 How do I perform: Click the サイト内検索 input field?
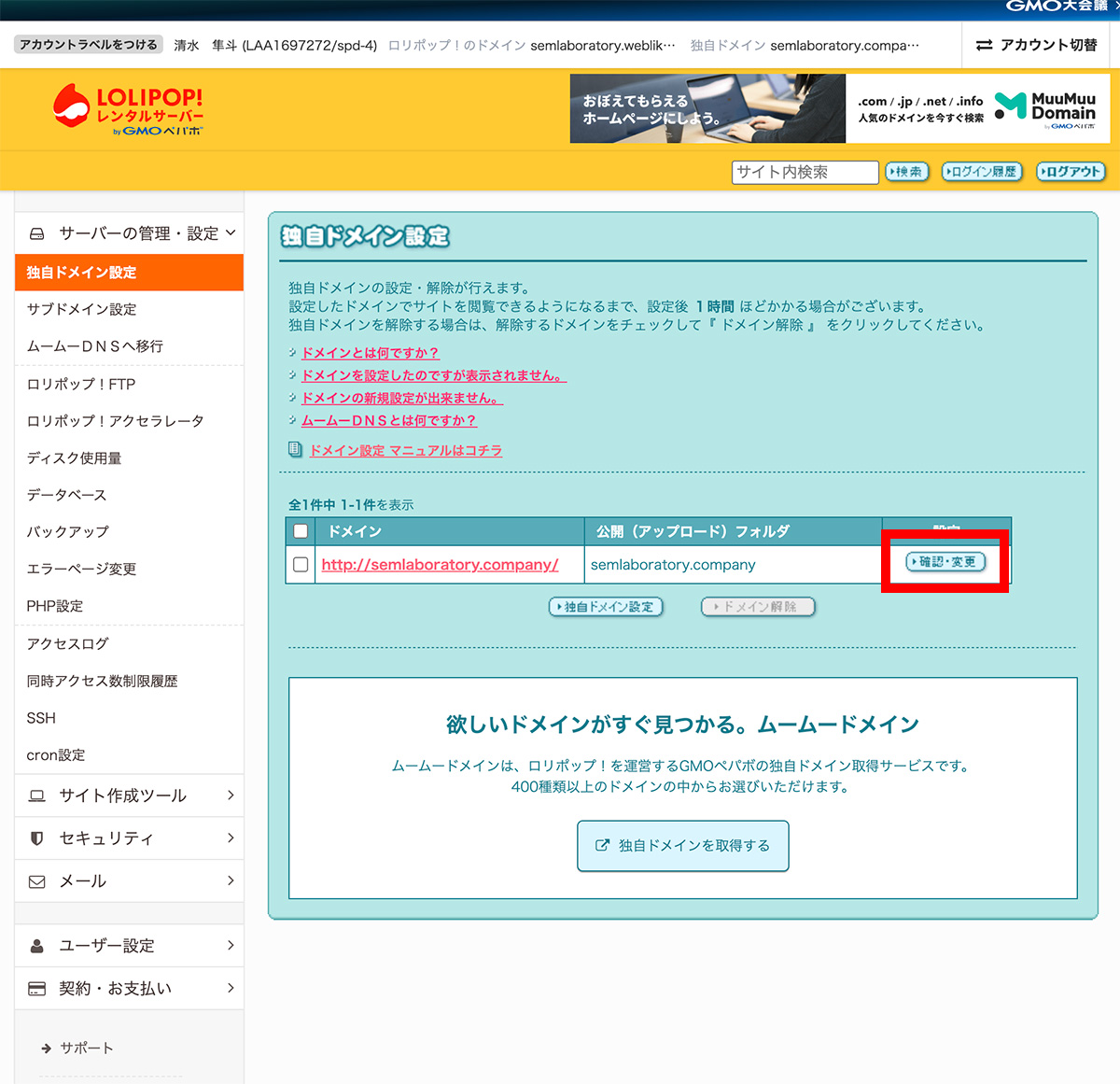(x=804, y=172)
